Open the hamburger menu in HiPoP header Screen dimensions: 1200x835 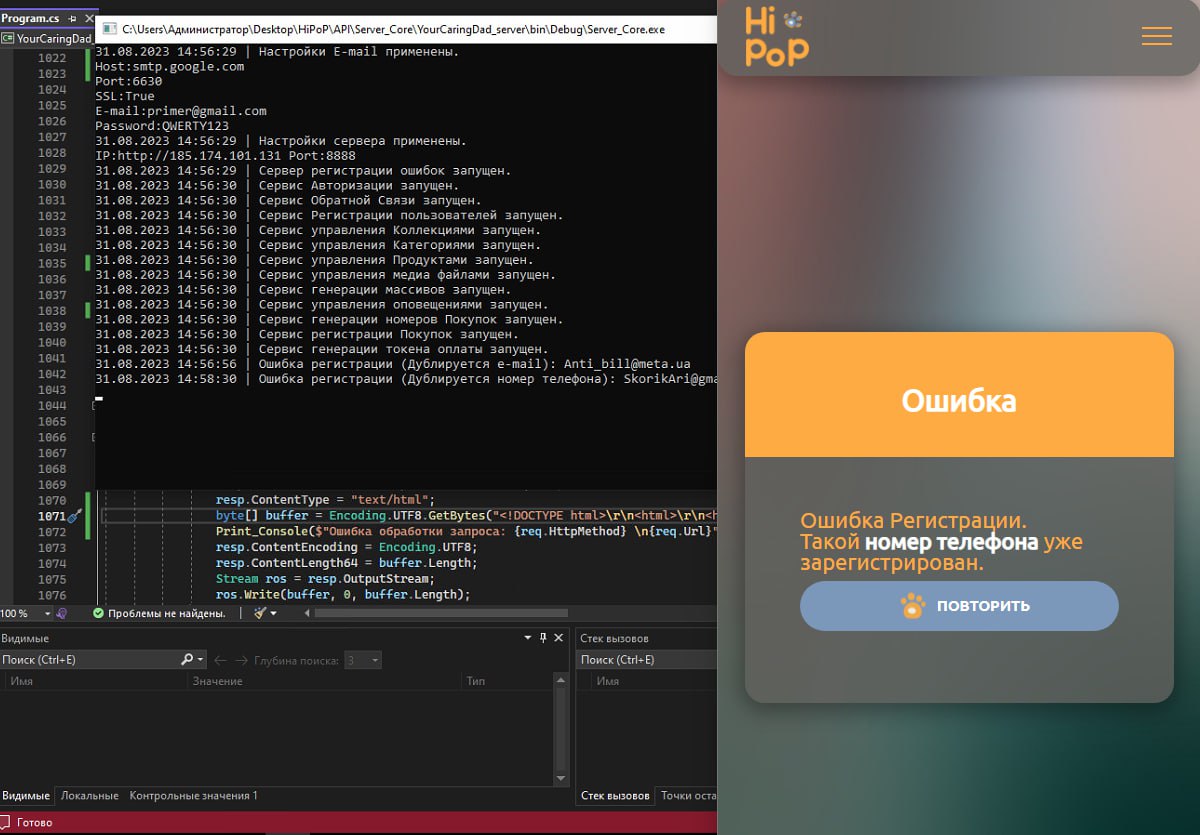pyautogui.click(x=1156, y=35)
